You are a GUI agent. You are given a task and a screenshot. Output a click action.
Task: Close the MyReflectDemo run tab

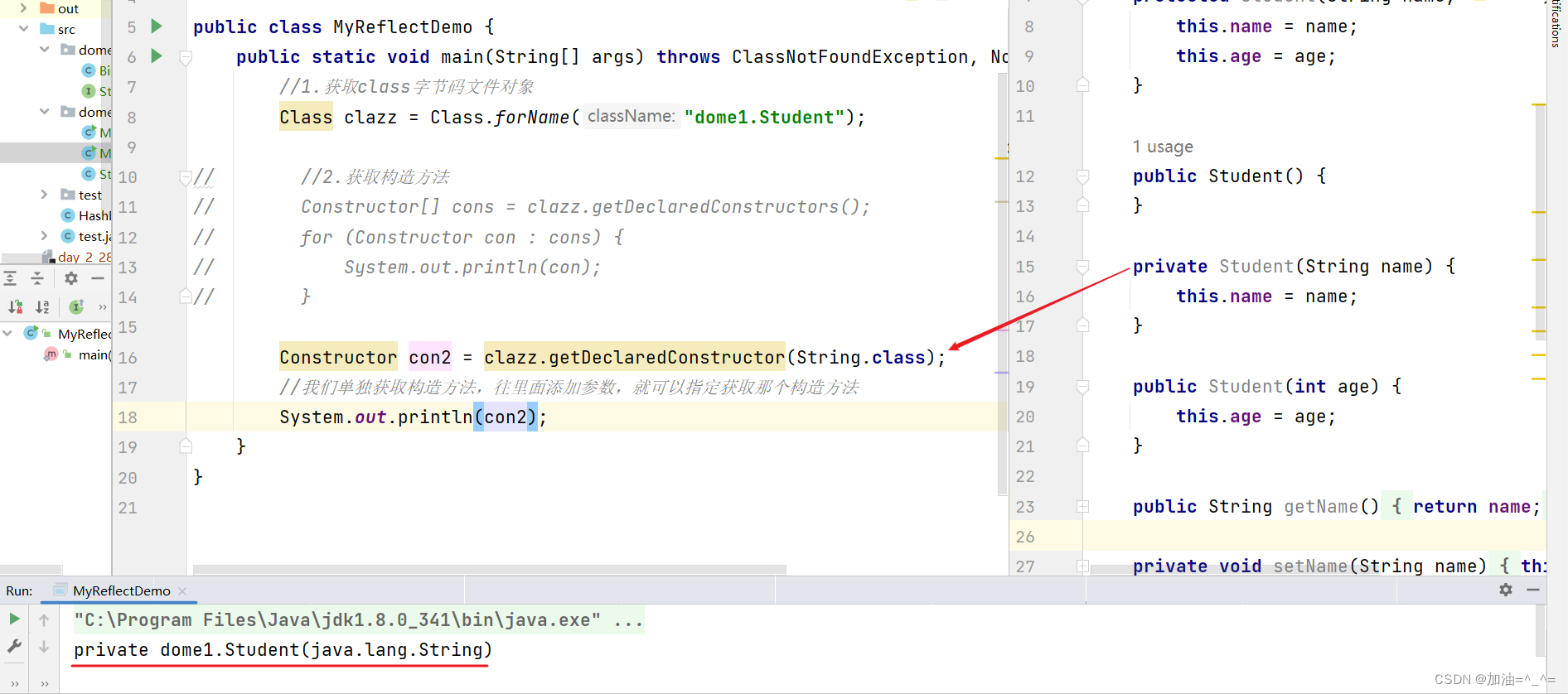182,591
